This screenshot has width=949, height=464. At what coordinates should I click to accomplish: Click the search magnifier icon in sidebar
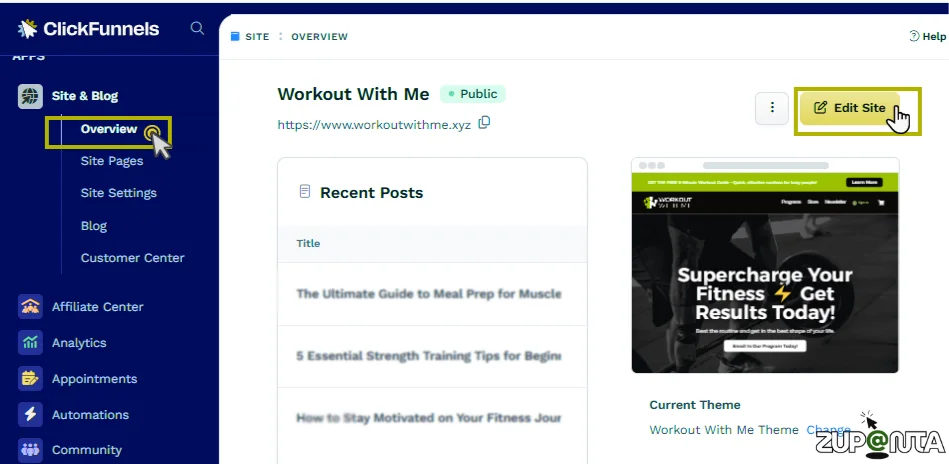[x=197, y=28]
